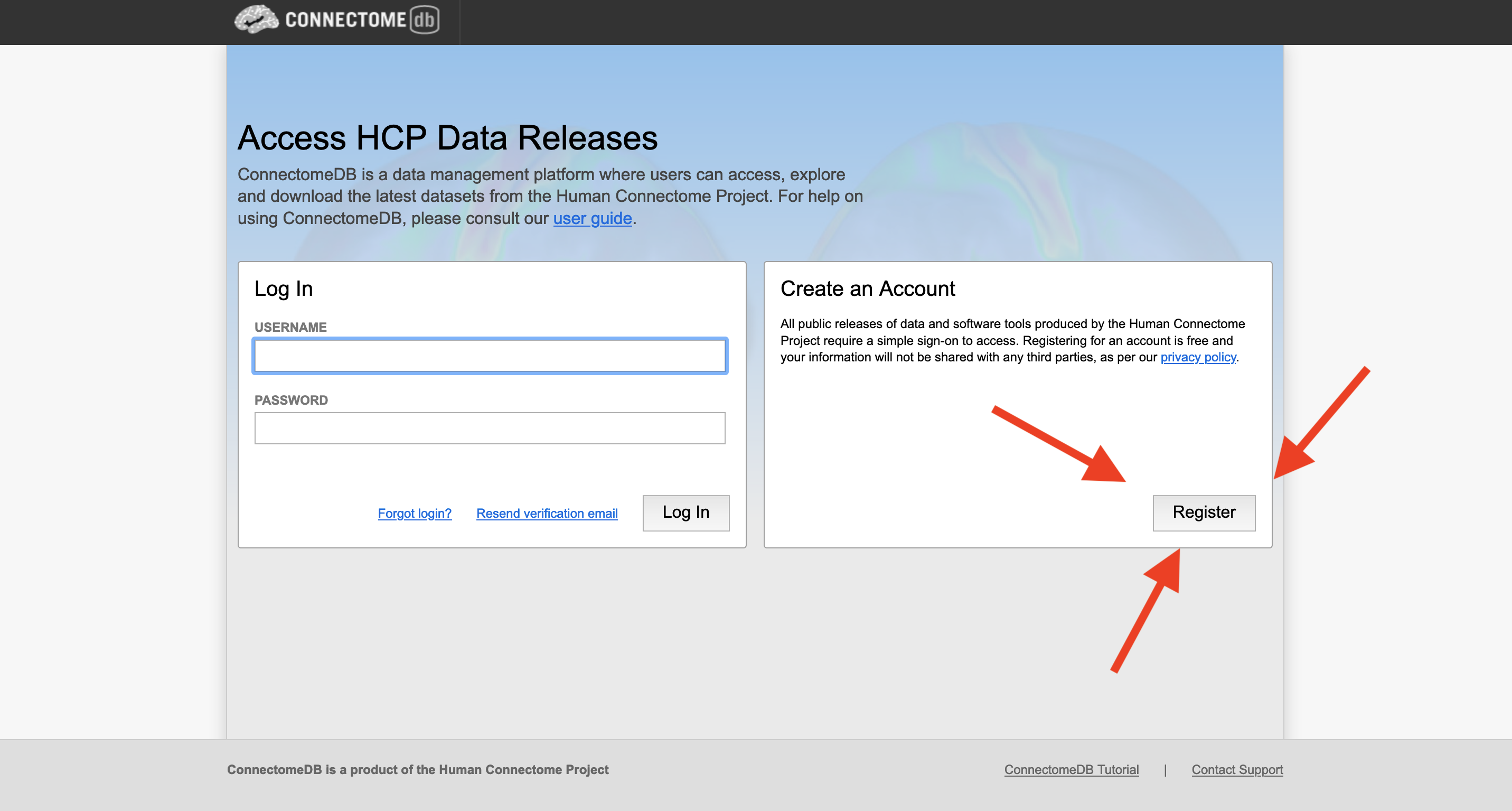Screen dimensions: 1512x811
Task: Click the ConnectomeDB brain logo
Action: tap(337, 20)
